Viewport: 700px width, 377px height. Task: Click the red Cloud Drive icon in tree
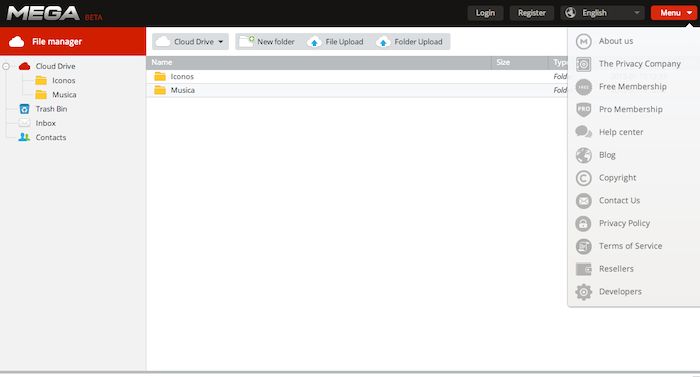click(x=24, y=66)
